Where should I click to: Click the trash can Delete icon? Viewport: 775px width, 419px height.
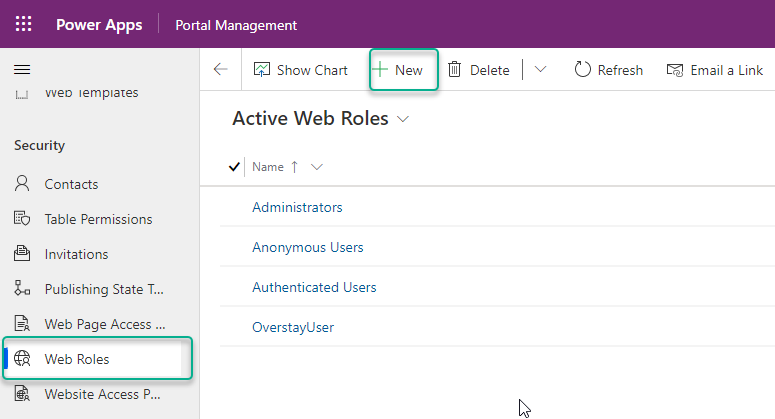pyautogui.click(x=454, y=70)
